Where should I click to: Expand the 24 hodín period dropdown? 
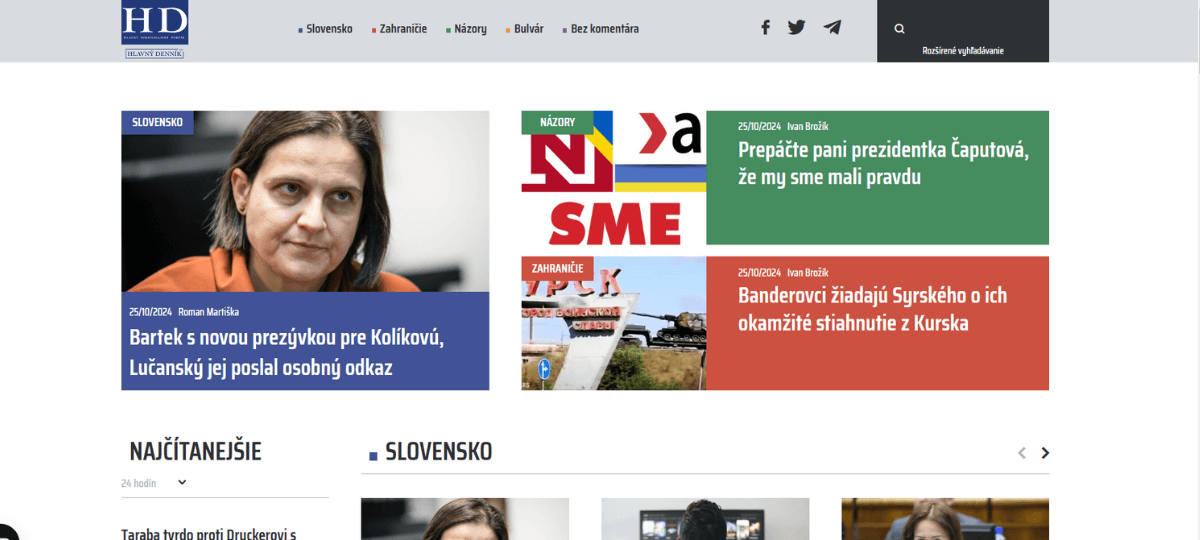154,483
